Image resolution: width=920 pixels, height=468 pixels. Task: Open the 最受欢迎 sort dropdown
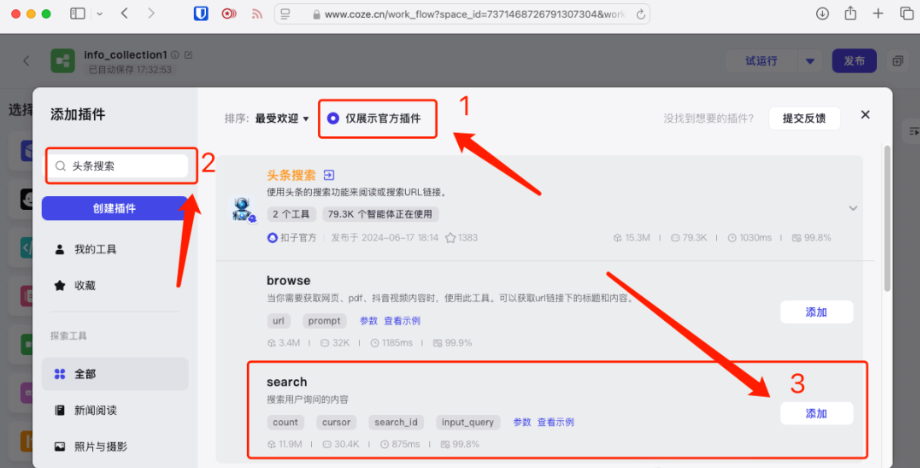tap(282, 118)
